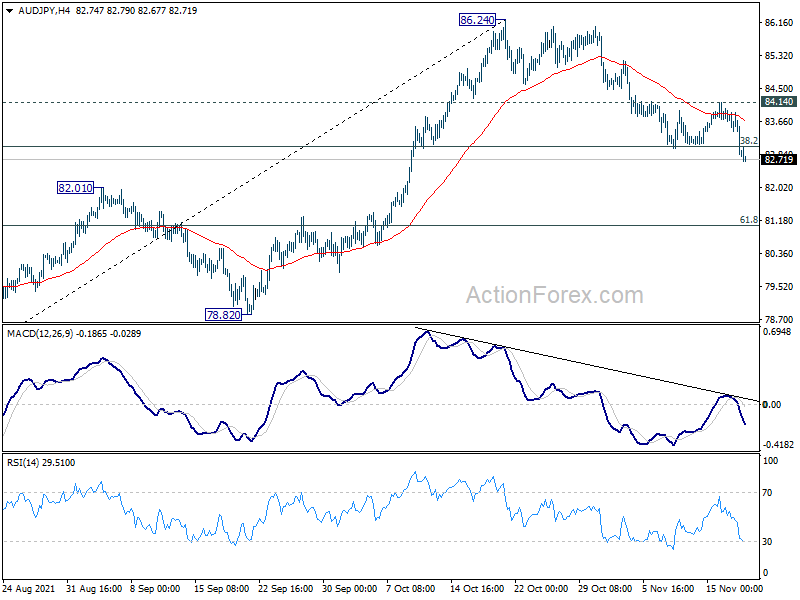
Task: Select the 86.240 high price label
Action: [477, 20]
